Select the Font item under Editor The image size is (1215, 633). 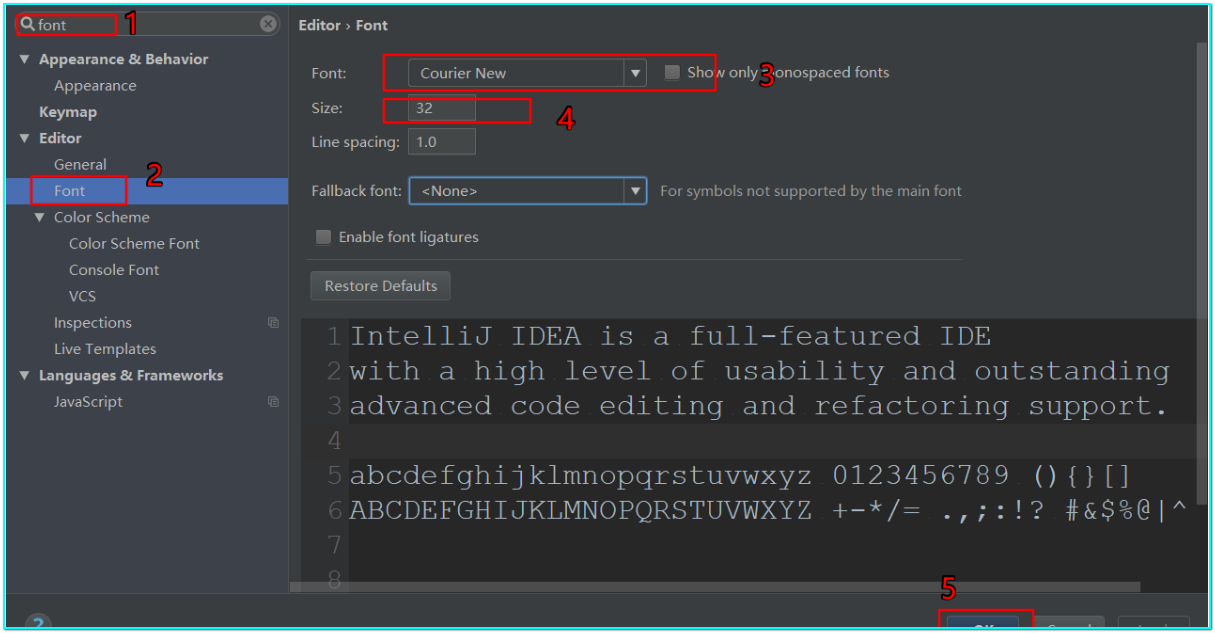tap(70, 191)
